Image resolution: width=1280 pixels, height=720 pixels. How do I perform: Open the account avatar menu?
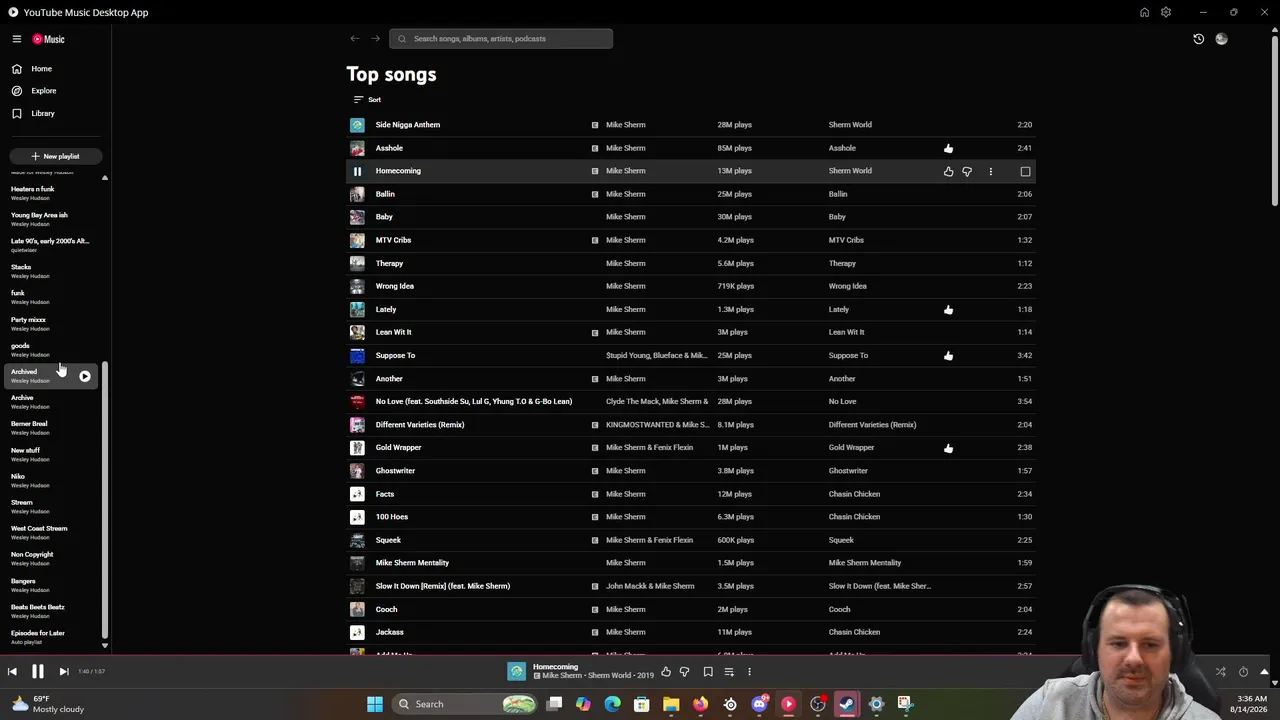tap(1221, 39)
